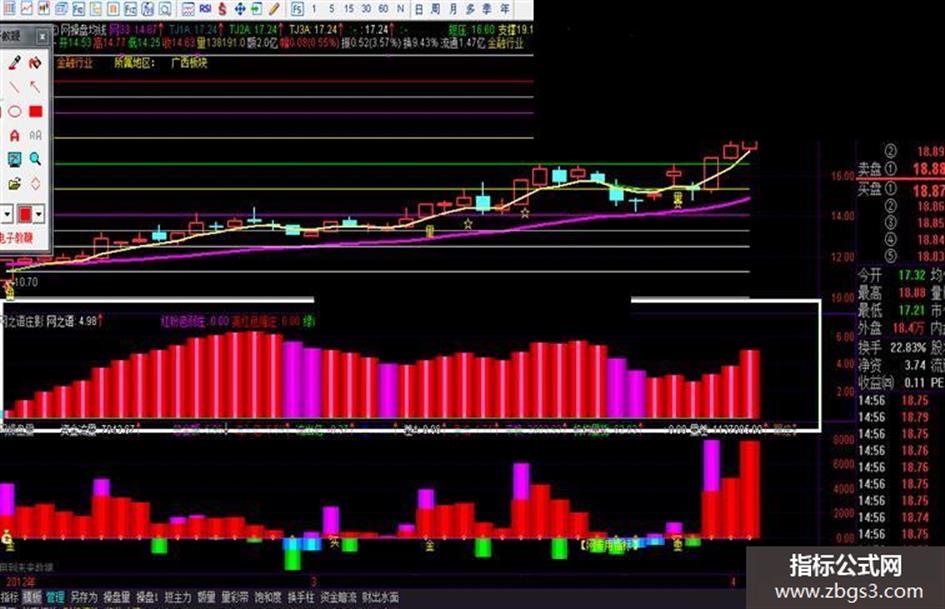Click the 广西板块 region label
Viewport: 945px width, 609px height.
(189, 63)
